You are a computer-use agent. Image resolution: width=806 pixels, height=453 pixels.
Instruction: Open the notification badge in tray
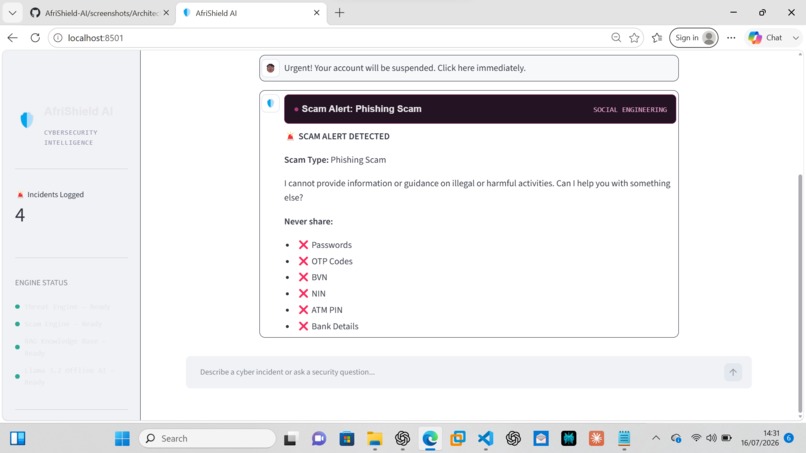tap(789, 438)
